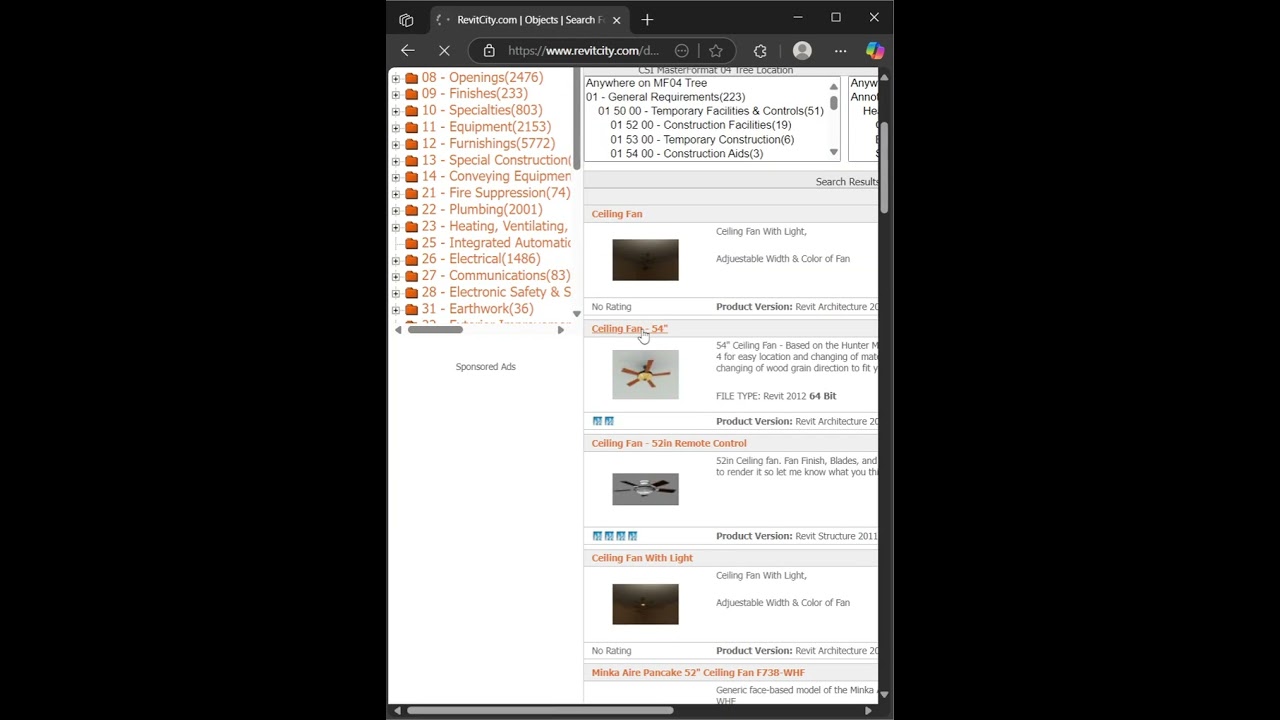Click the 25 - Integrated Automation folder icon
Viewport: 1280px width, 720px height.
411,243
